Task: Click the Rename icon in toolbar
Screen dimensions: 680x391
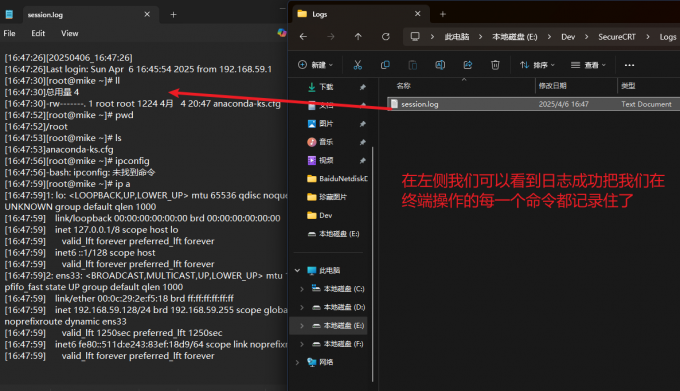Action: pos(440,65)
